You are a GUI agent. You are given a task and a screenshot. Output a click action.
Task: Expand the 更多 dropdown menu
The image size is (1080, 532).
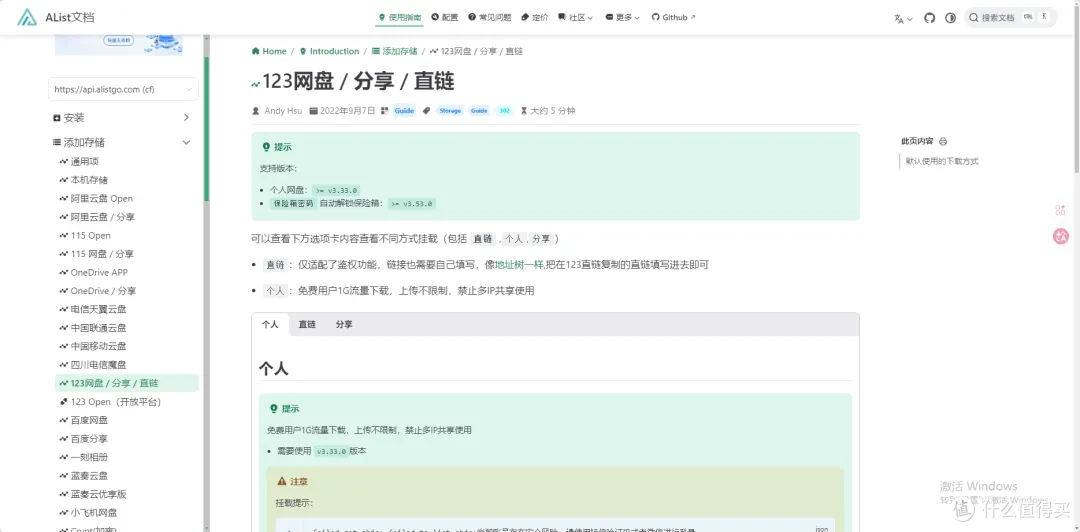pyautogui.click(x=623, y=17)
